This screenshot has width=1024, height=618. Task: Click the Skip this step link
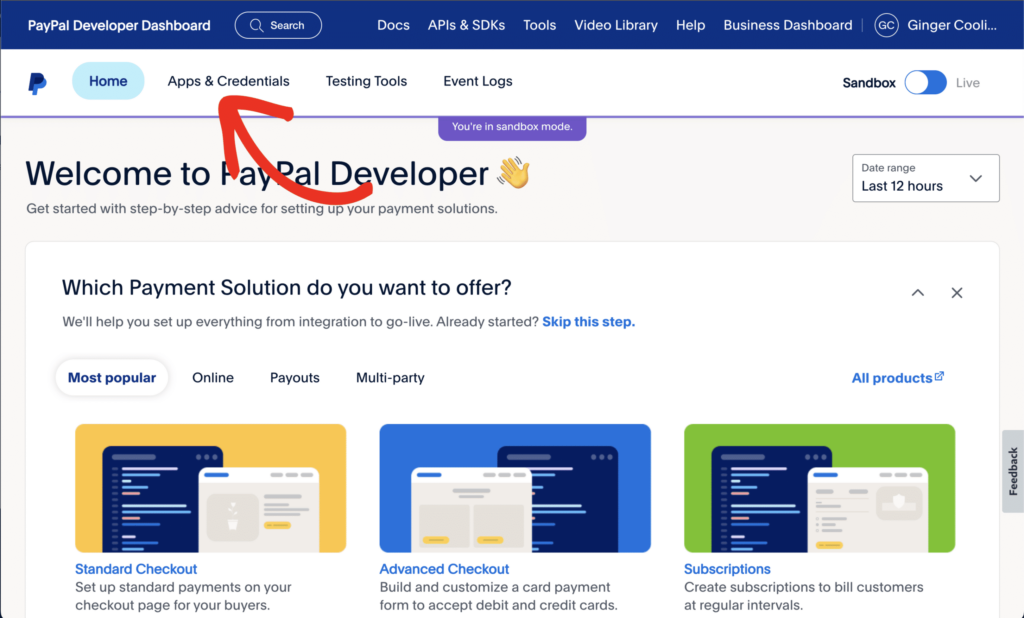[x=588, y=321]
